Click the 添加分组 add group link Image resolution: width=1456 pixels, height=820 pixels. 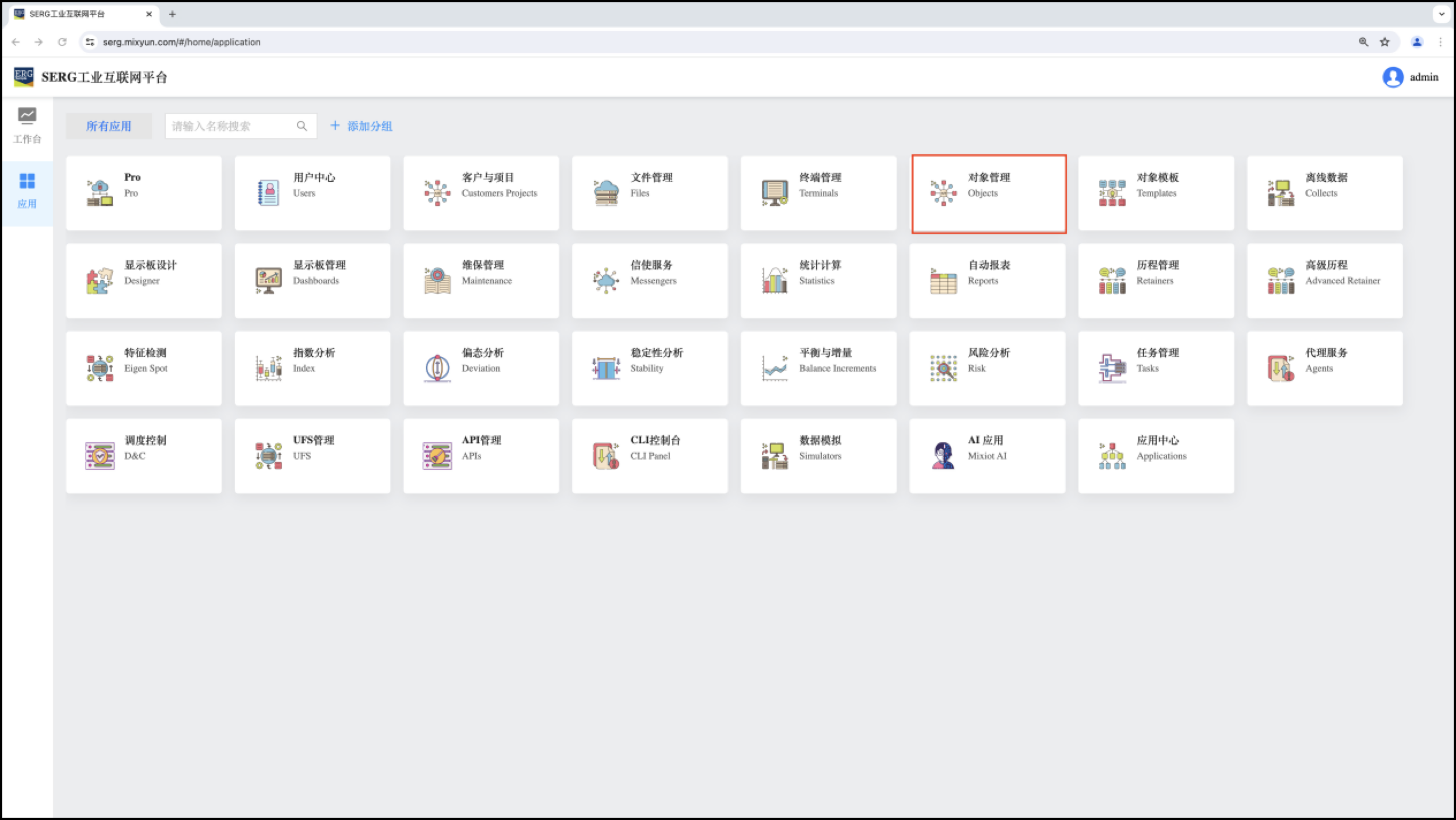coord(361,126)
